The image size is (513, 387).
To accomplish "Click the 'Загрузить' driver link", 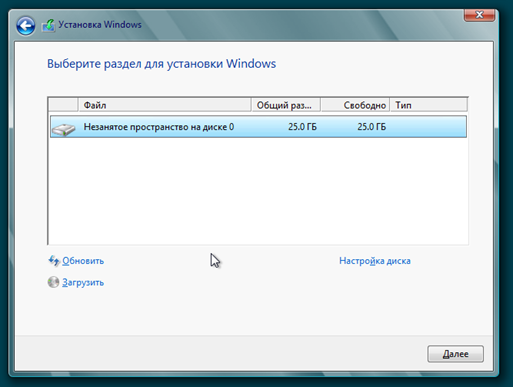I will point(83,283).
